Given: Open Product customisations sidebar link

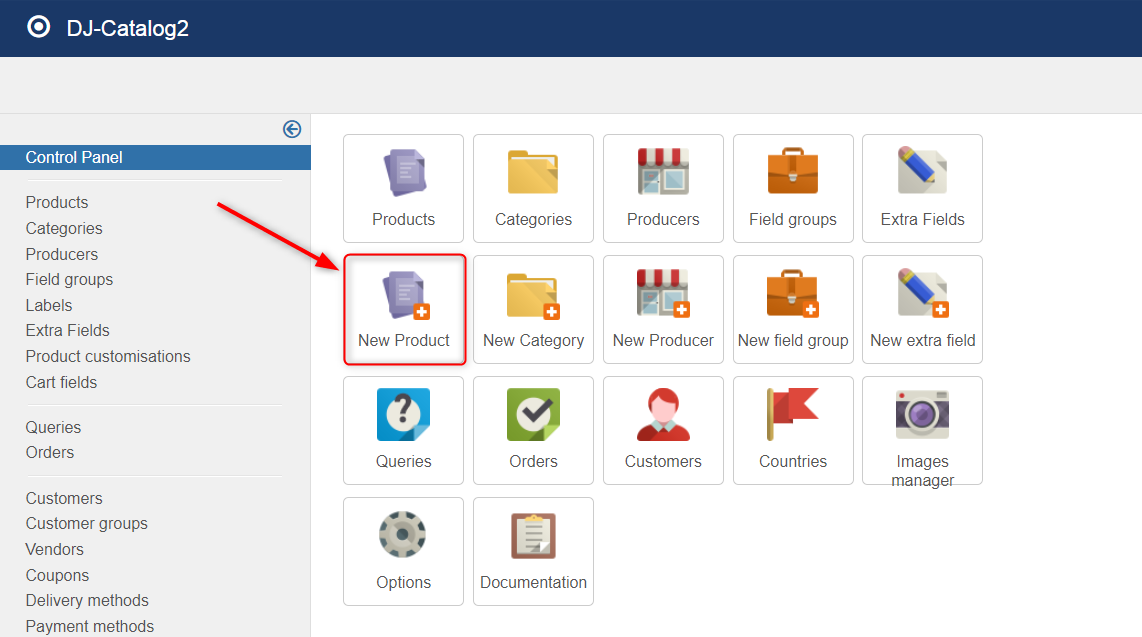Looking at the screenshot, I should [108, 356].
